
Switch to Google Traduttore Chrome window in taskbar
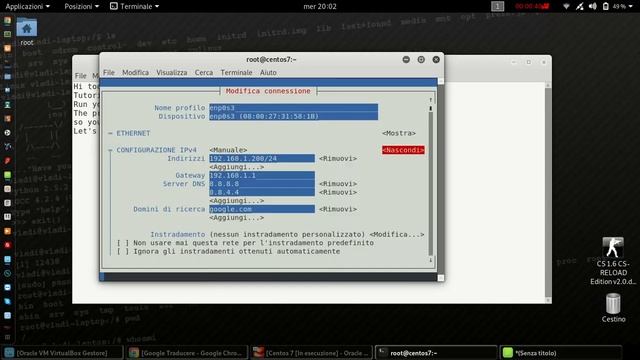(x=187, y=353)
